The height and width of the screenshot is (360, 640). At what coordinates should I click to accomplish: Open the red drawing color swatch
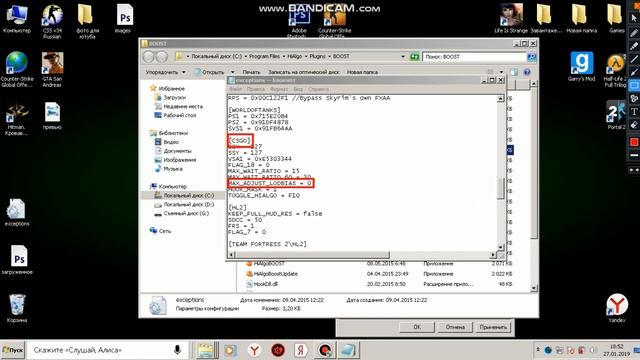634,142
